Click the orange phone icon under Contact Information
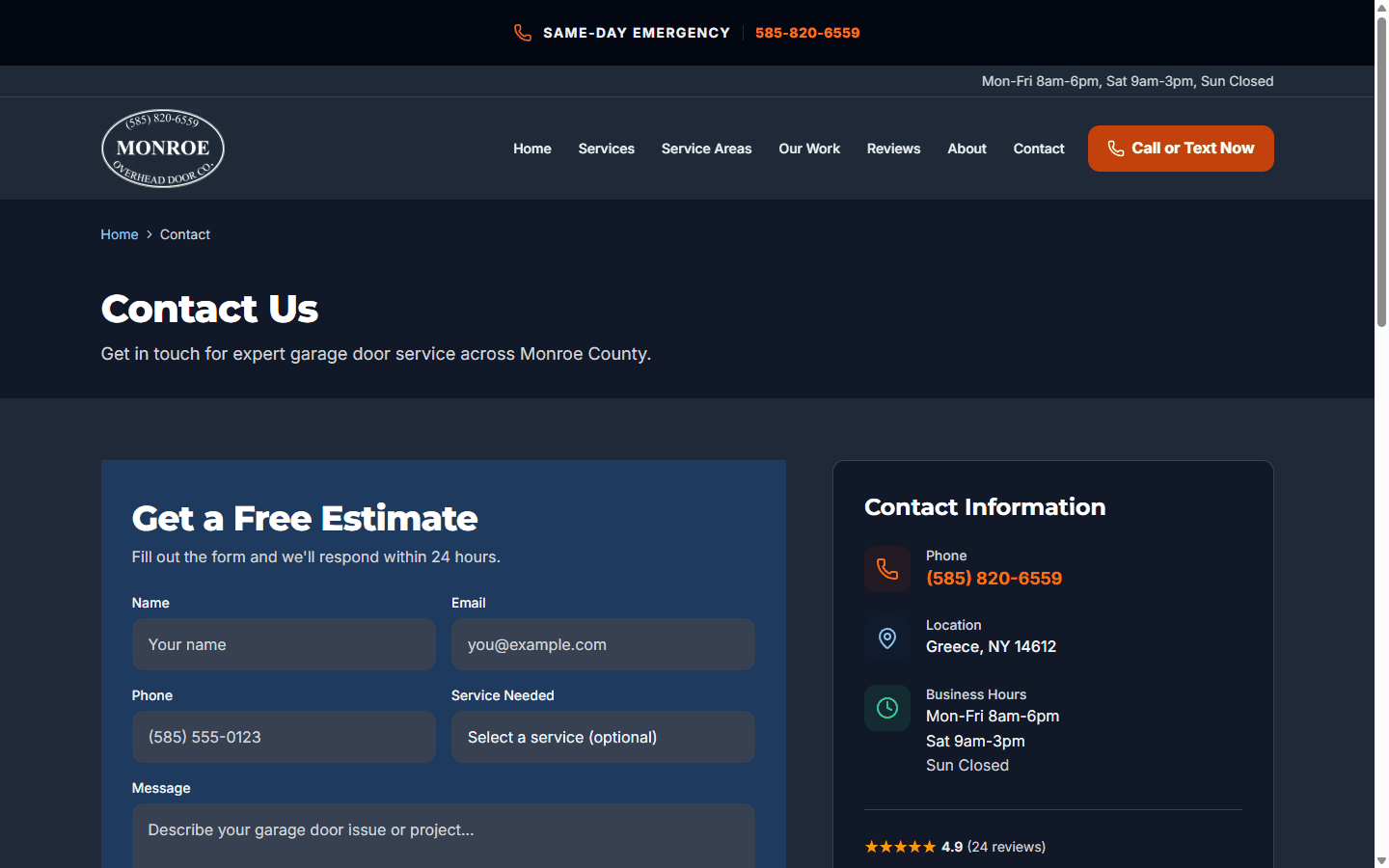The height and width of the screenshot is (868, 1389). point(887,569)
